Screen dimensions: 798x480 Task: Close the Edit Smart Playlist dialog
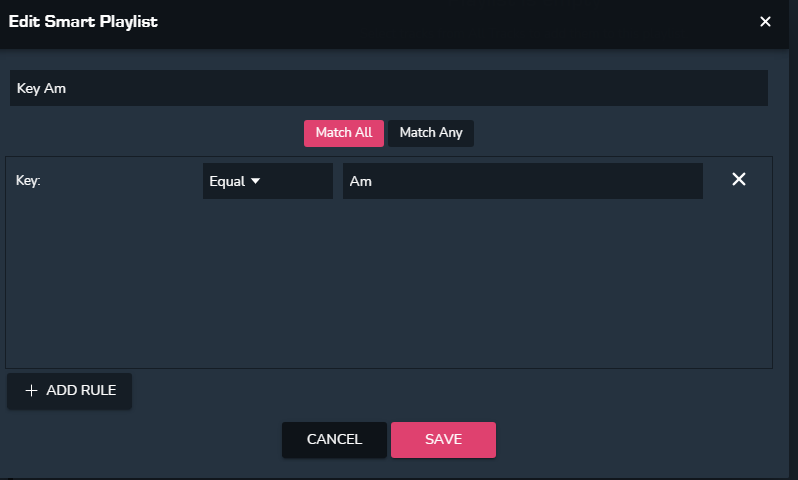point(765,21)
